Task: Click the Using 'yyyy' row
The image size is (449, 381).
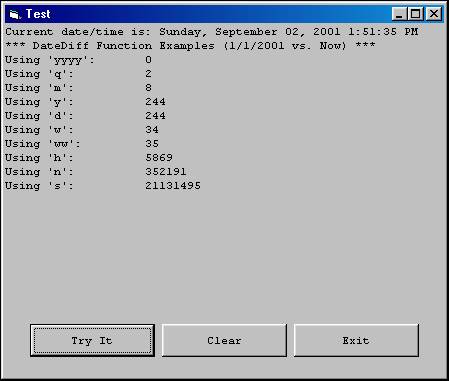Action: (x=78, y=60)
